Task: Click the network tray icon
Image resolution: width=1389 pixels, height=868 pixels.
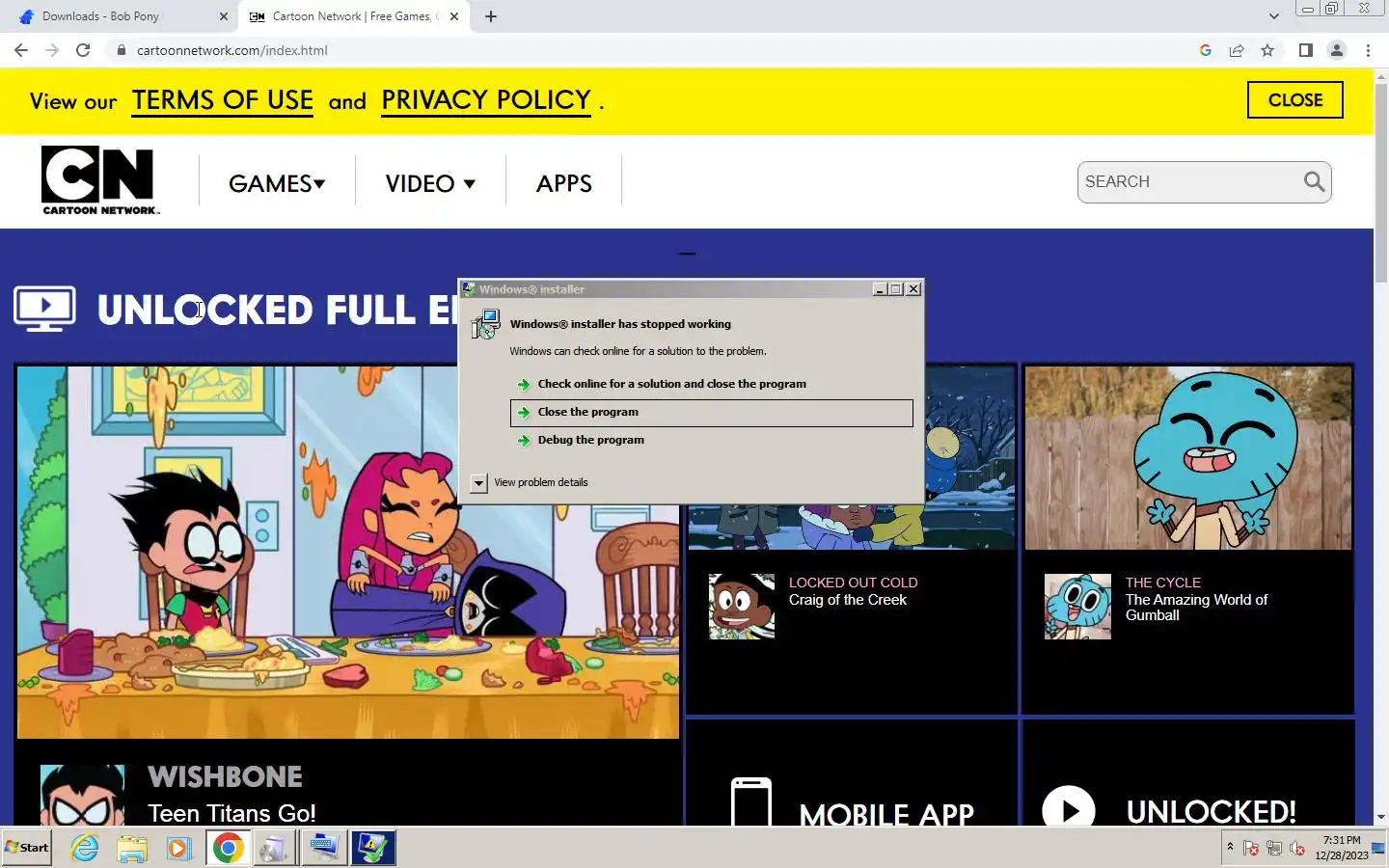Action: [1274, 849]
